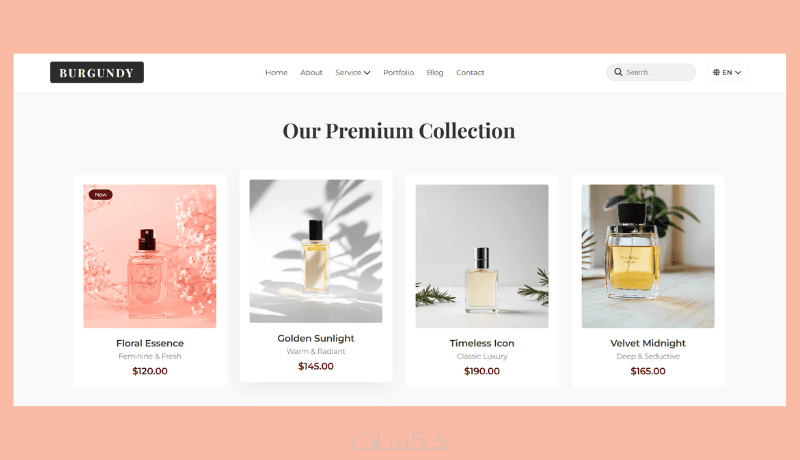Image resolution: width=800 pixels, height=460 pixels.
Task: Open the Portfolio page
Action: point(398,72)
